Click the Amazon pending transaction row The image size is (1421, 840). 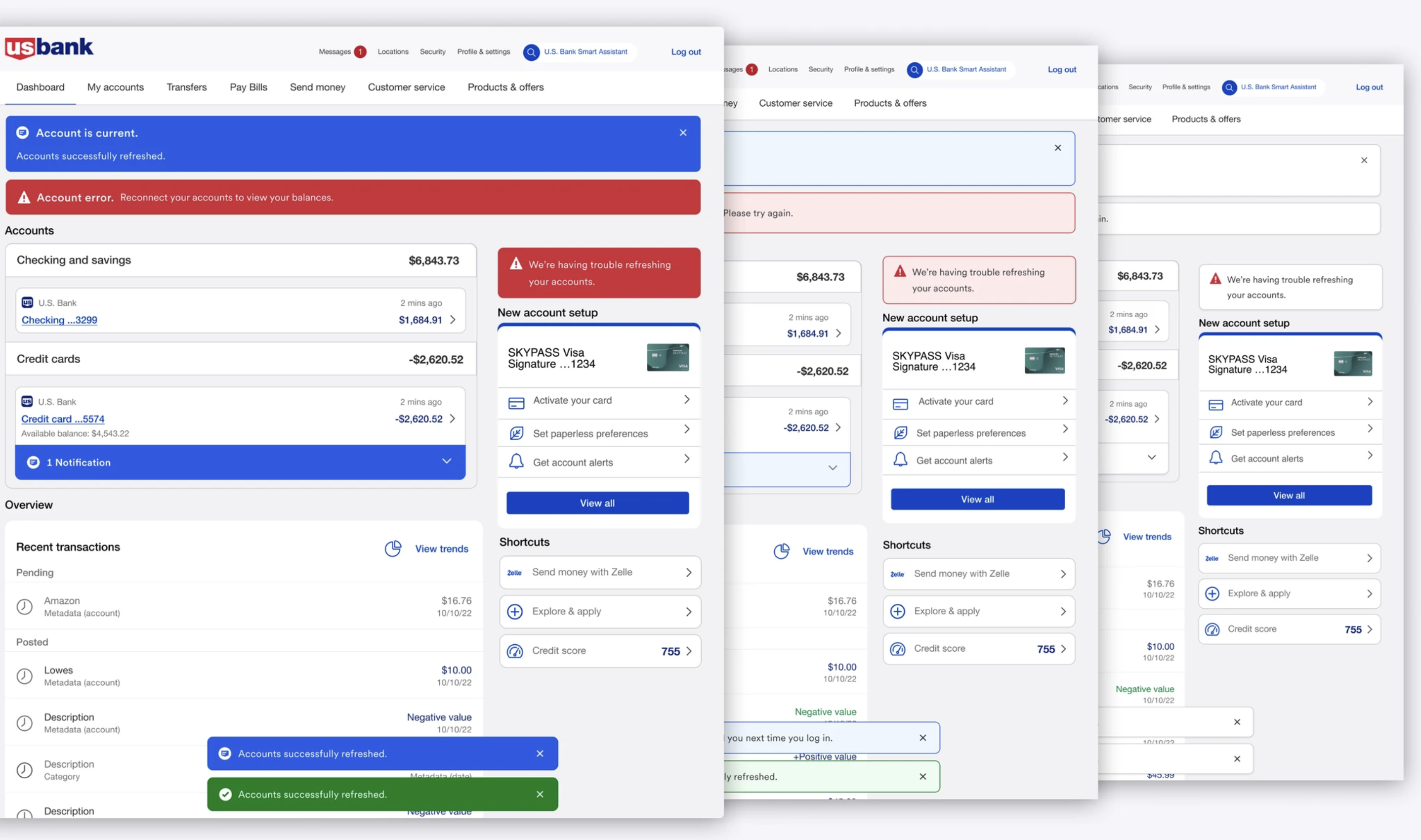[244, 606]
